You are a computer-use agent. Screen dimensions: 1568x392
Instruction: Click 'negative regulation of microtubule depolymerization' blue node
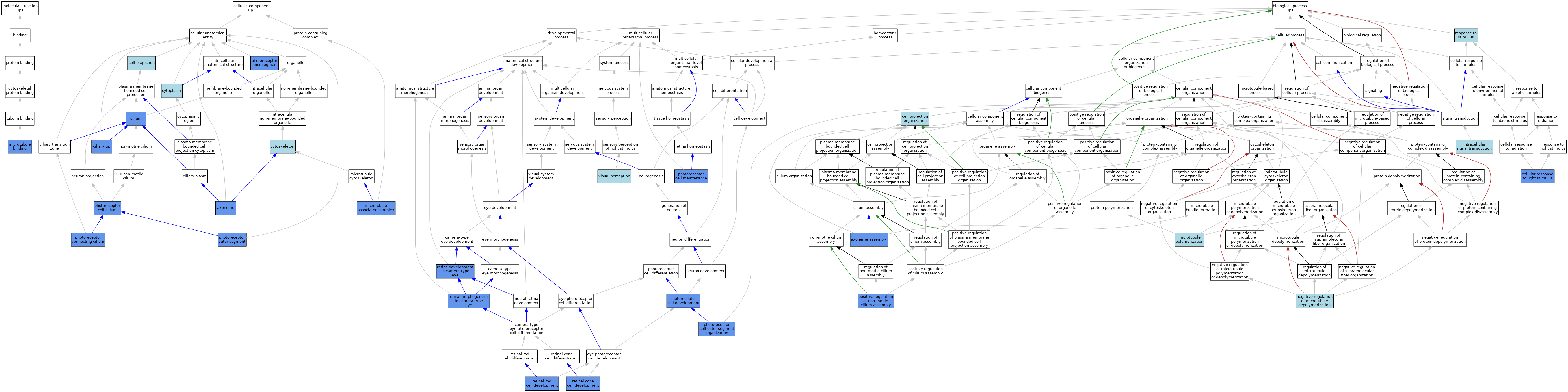[x=1315, y=301]
